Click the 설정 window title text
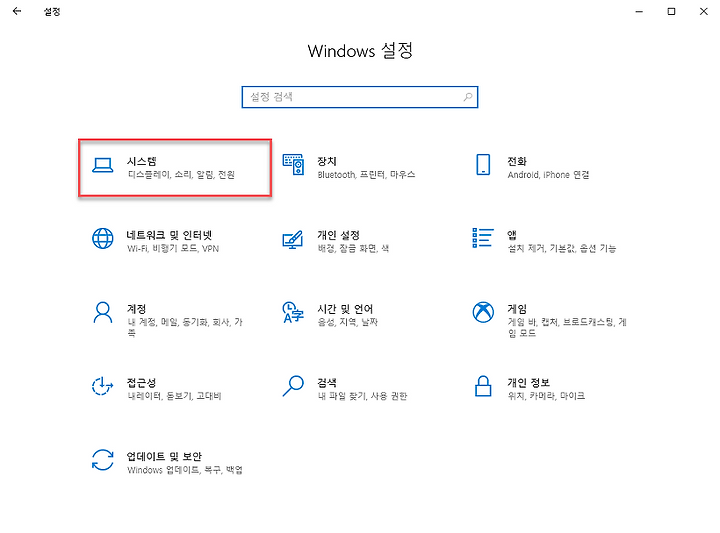720x533 pixels. pyautogui.click(x=52, y=11)
